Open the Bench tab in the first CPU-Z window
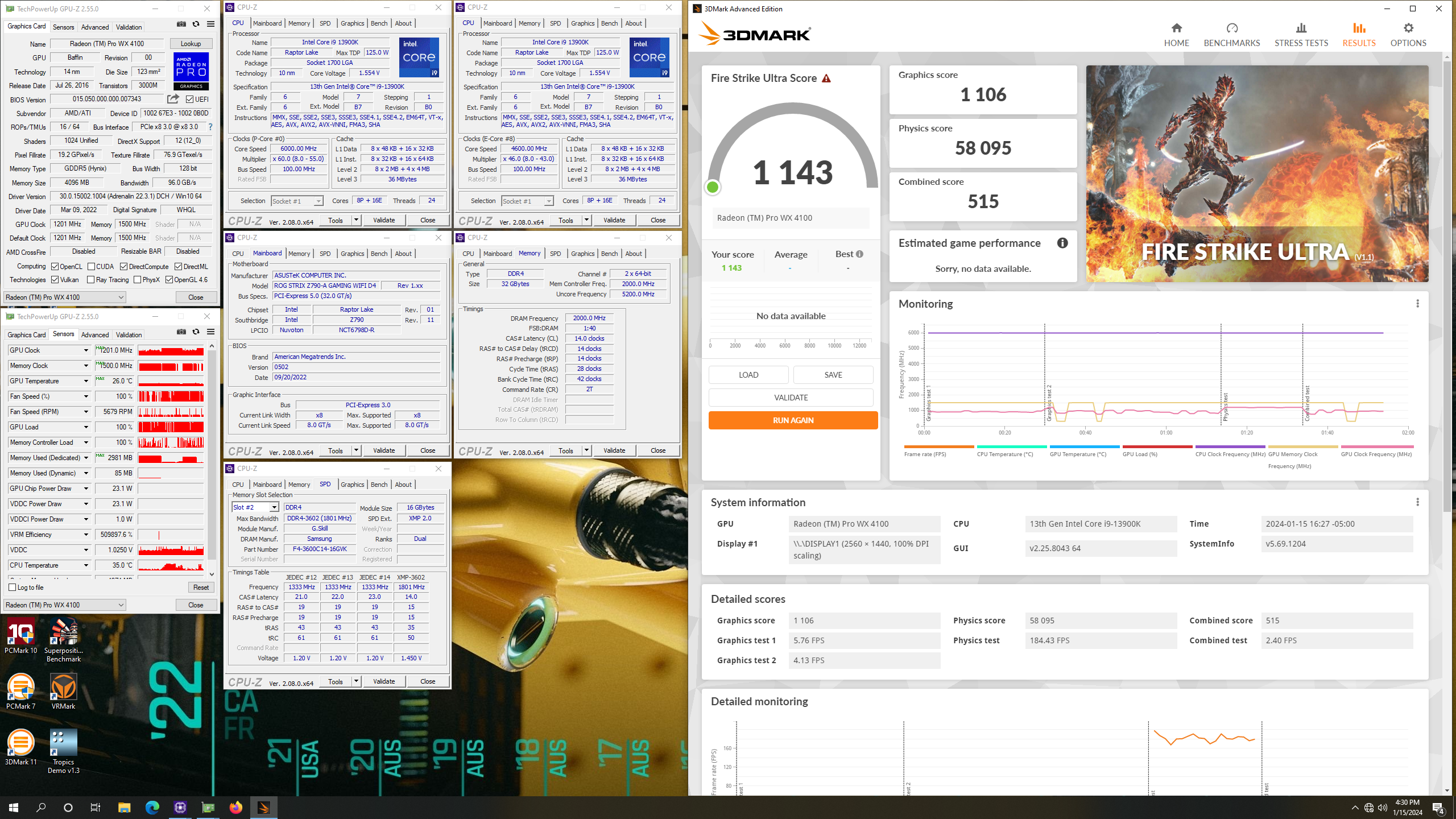 [x=379, y=23]
